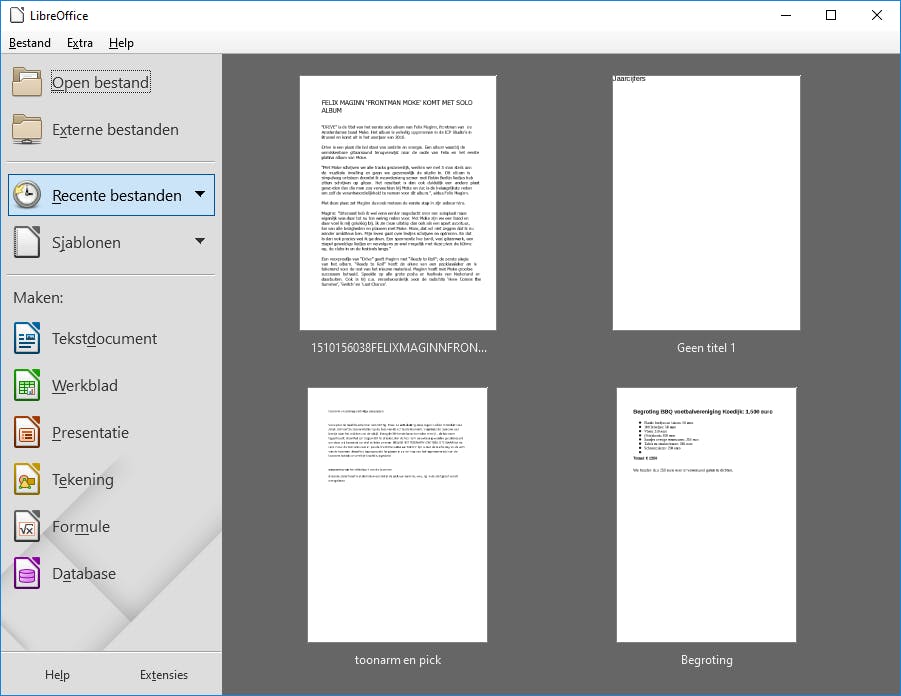Expand the Sjablonen dropdown arrow

tap(200, 241)
